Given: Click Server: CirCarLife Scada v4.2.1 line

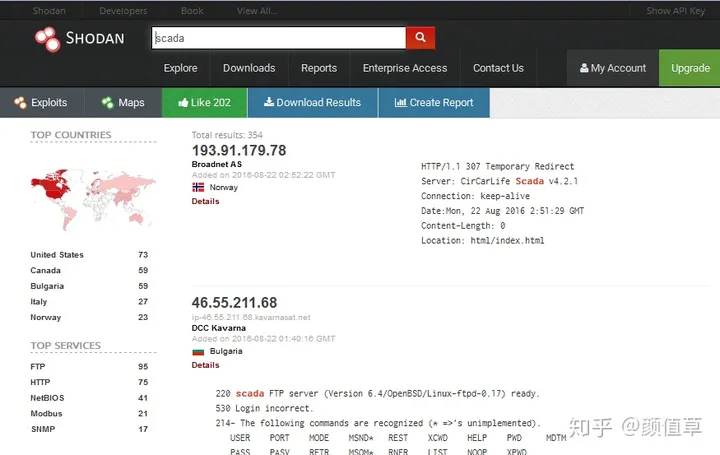Looking at the screenshot, I should [x=499, y=181].
